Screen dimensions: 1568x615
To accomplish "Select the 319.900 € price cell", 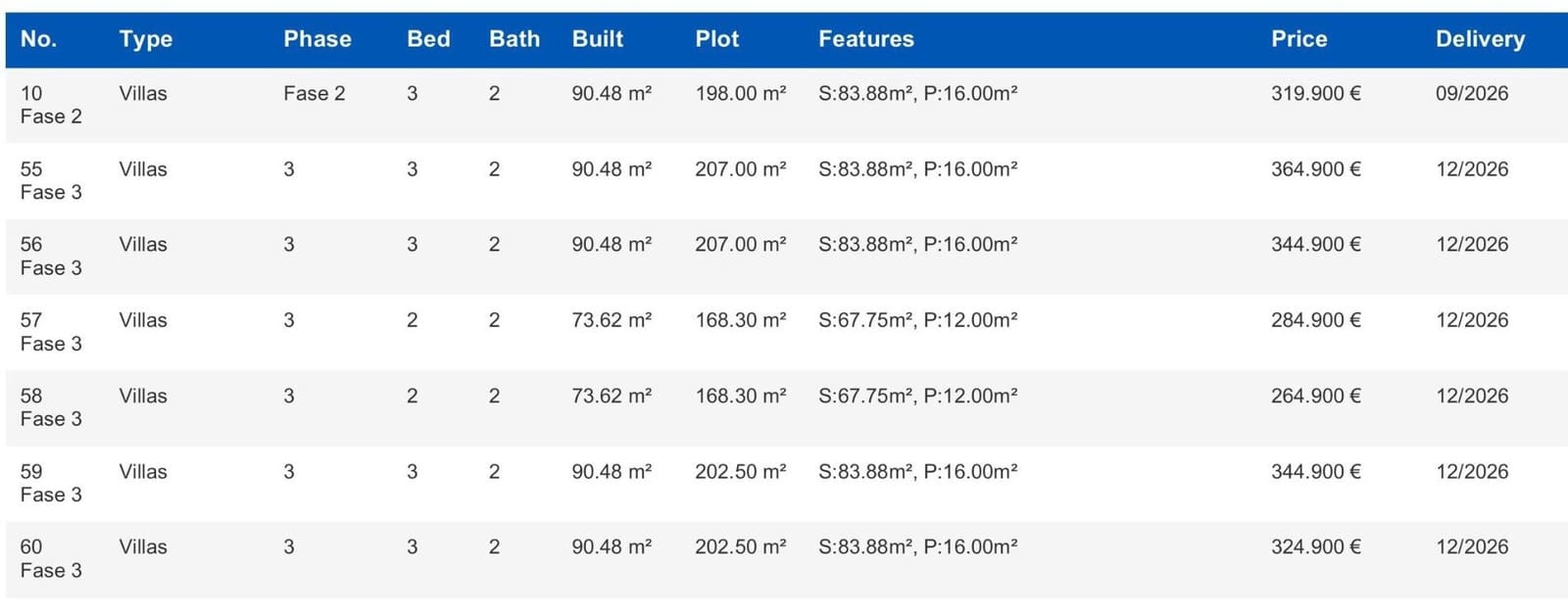I will click(x=1315, y=94).
